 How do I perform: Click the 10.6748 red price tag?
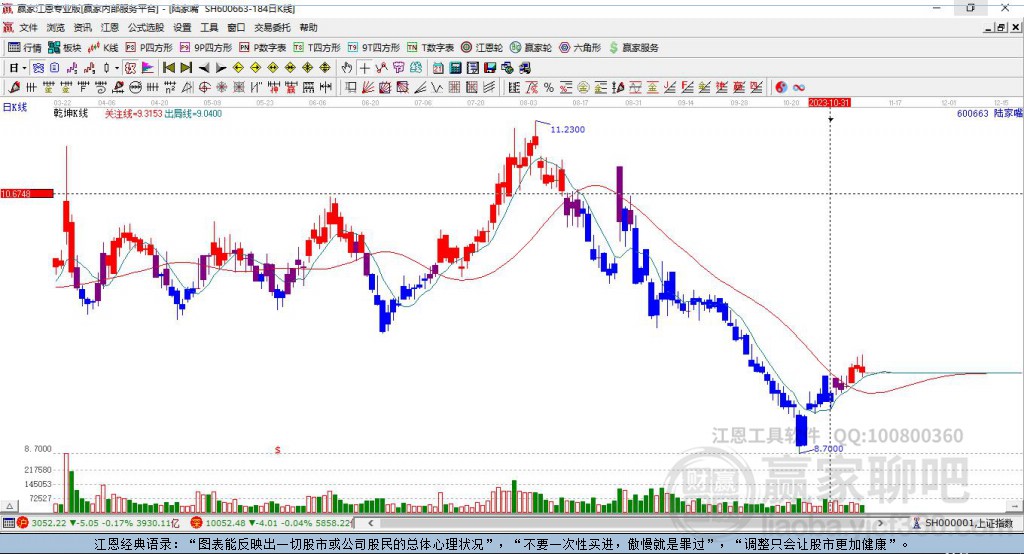tap(27, 193)
